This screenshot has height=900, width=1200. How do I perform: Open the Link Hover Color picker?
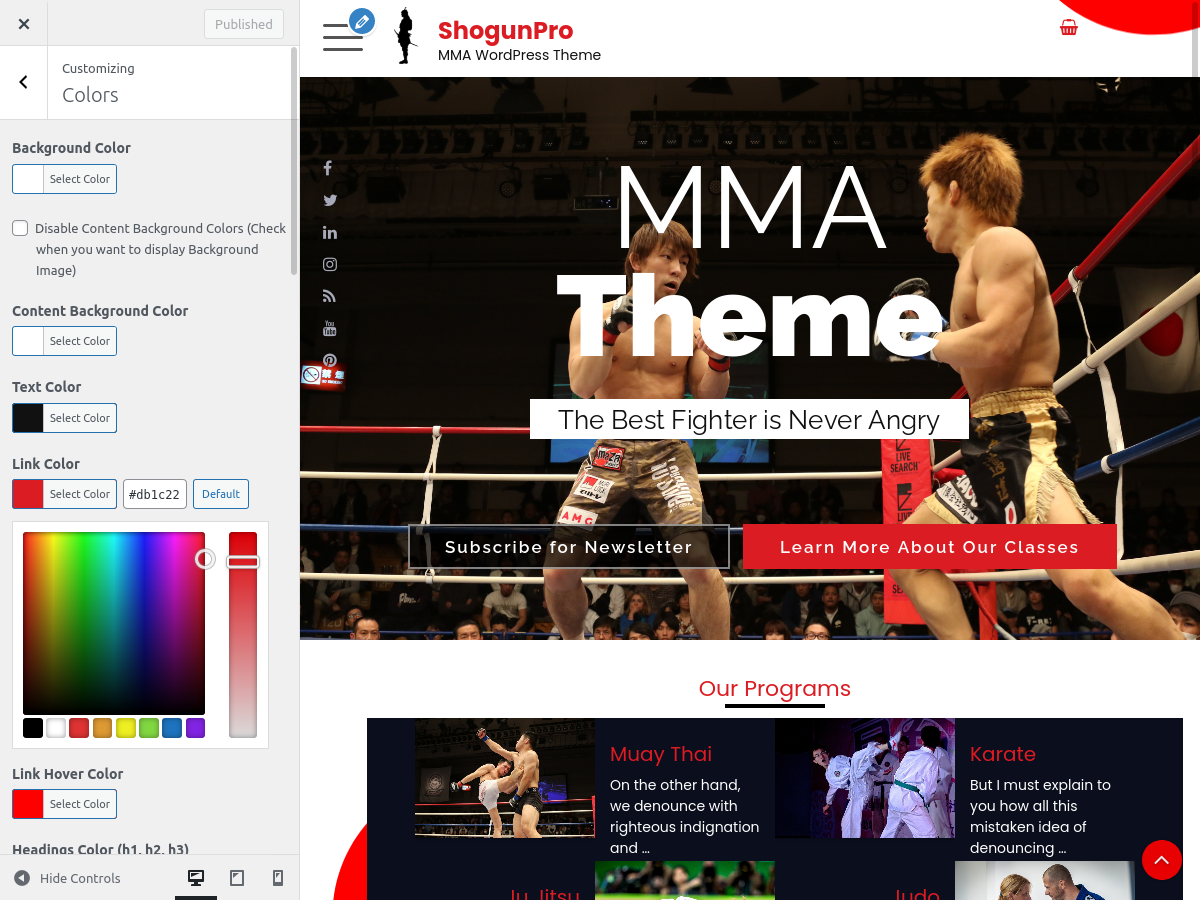click(64, 804)
